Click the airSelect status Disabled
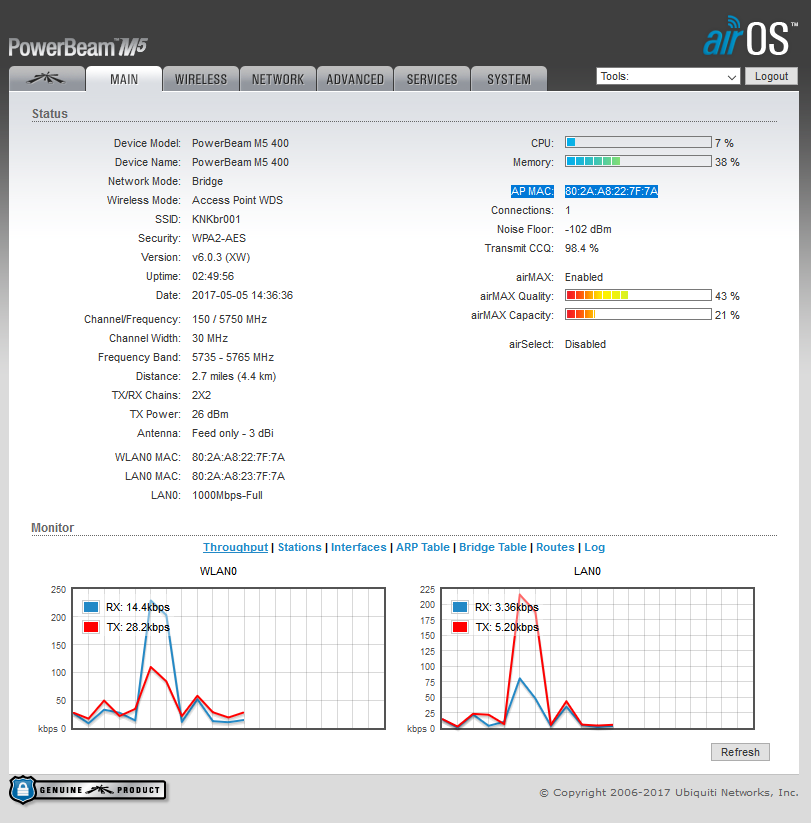811x823 pixels. 585,344
